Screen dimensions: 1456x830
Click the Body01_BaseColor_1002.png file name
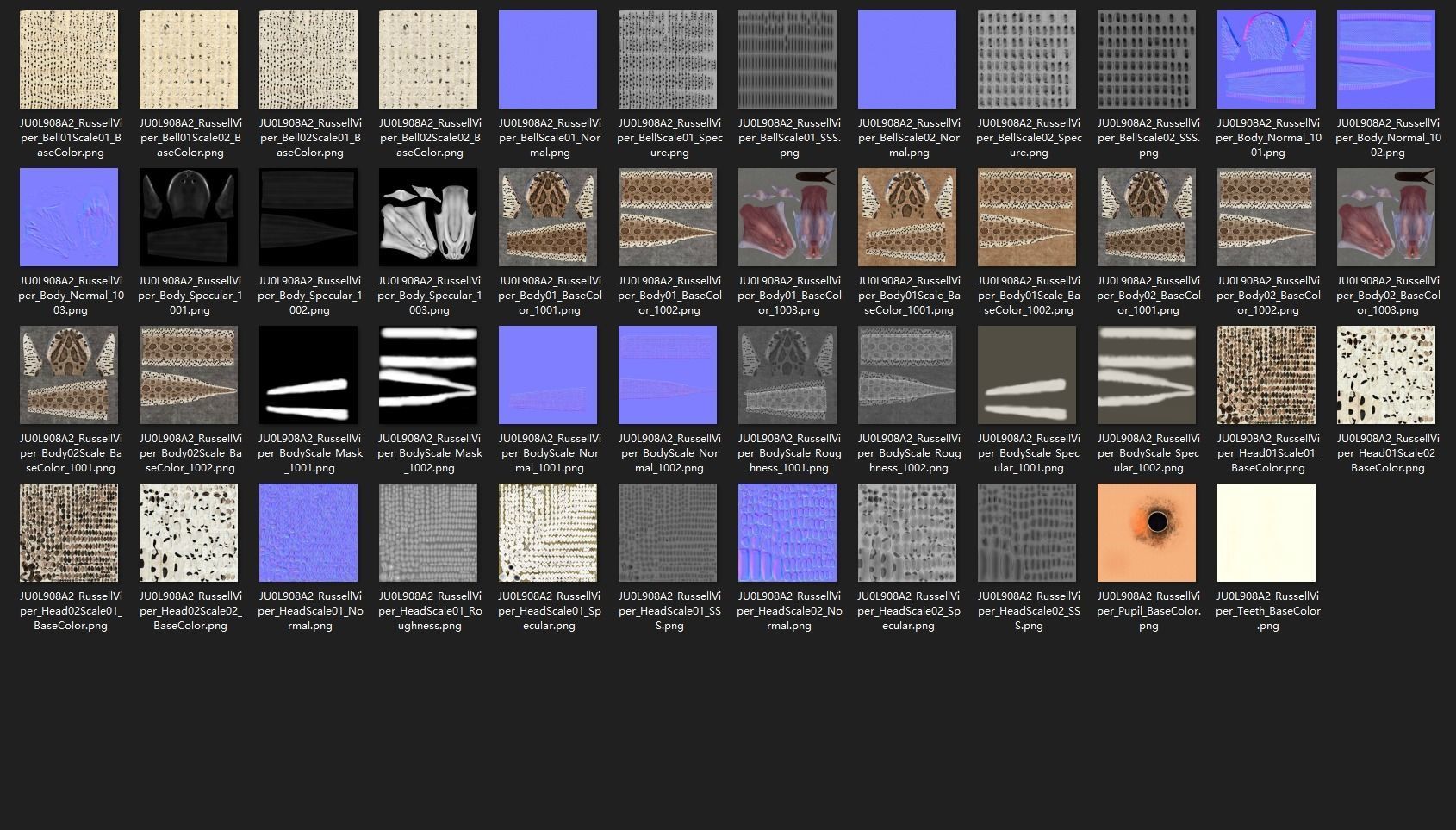(x=668, y=296)
